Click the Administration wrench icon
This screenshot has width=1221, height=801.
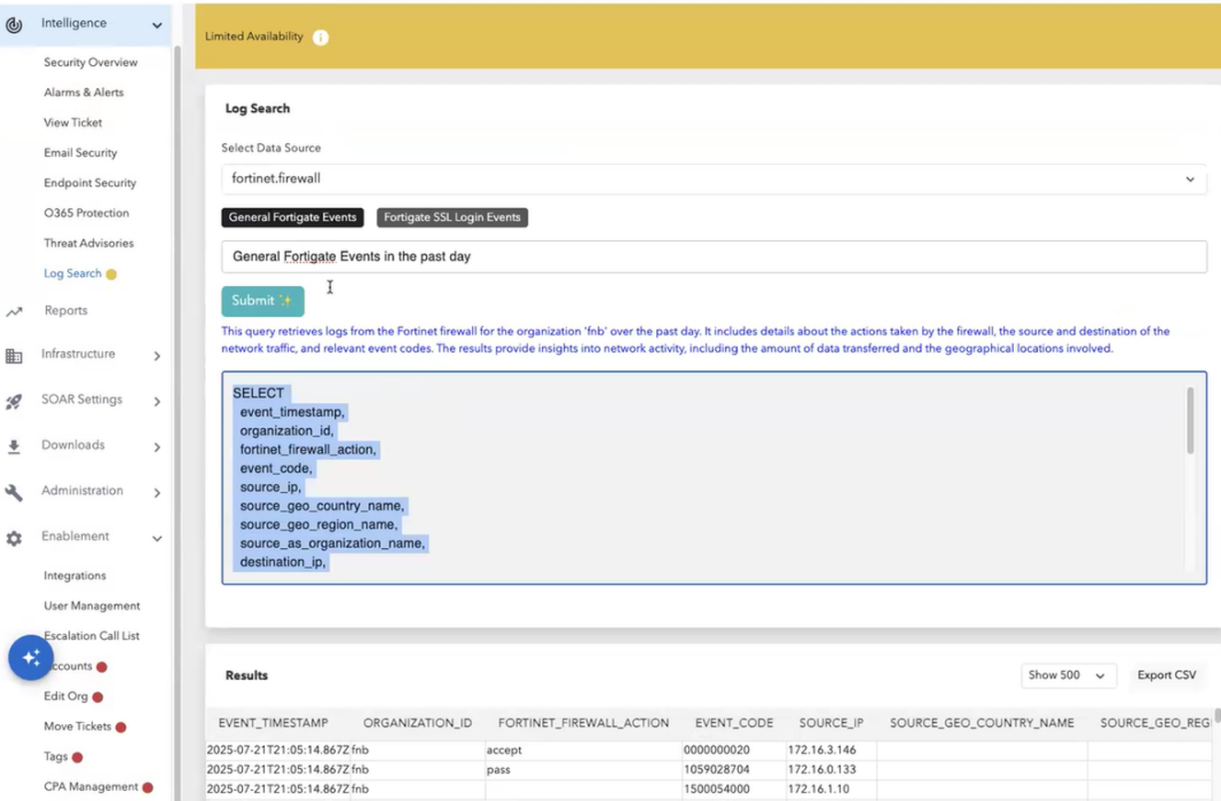(x=14, y=492)
